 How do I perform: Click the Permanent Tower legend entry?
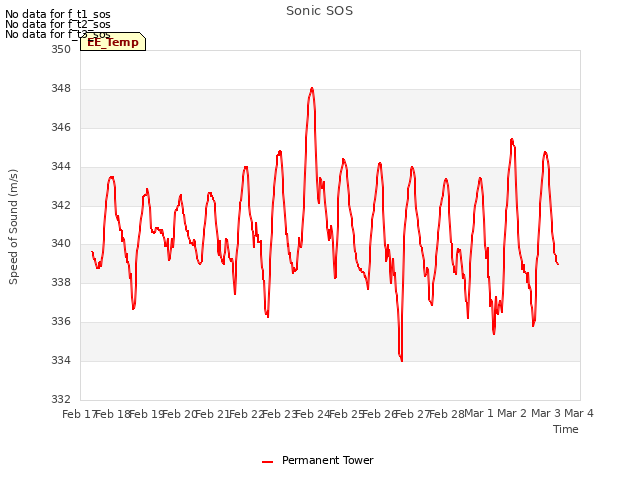(318, 460)
